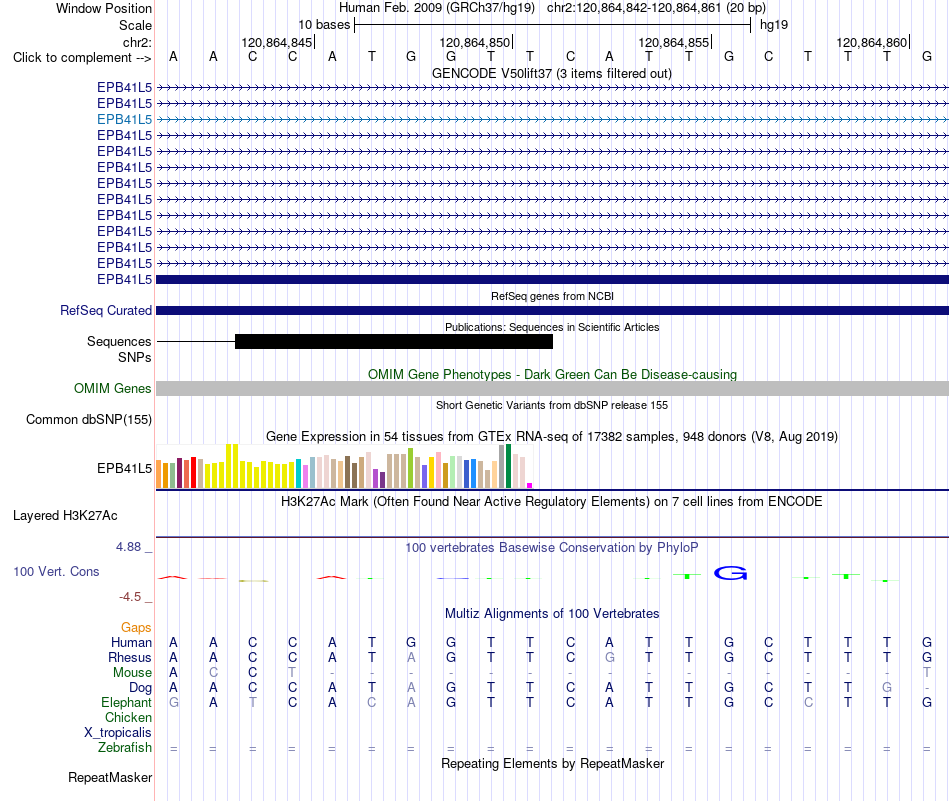Screen dimensions: 950x801
Task: Open 'Publications: Sequences in Scientific Articles' title
Action: pyautogui.click(x=552, y=327)
